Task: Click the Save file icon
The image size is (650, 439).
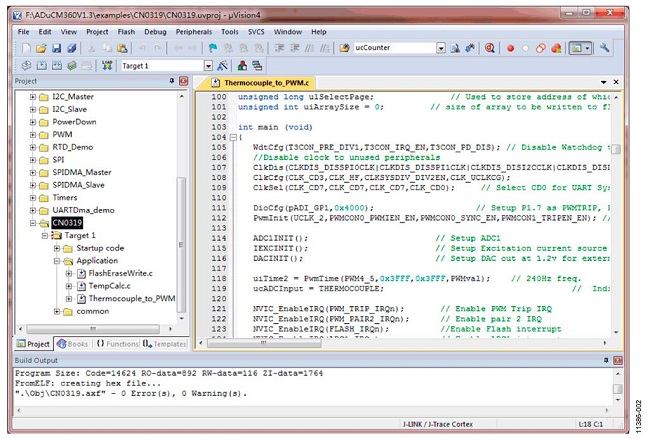Action: pyautogui.click(x=56, y=48)
